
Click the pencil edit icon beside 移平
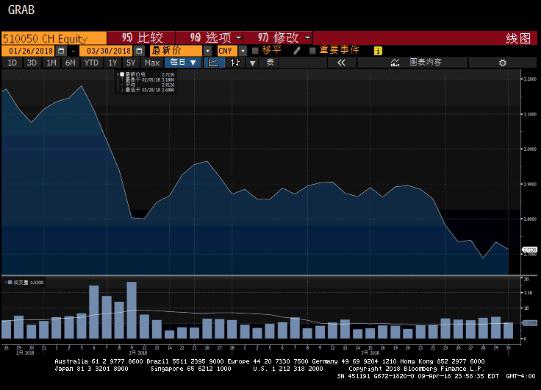tap(296, 51)
